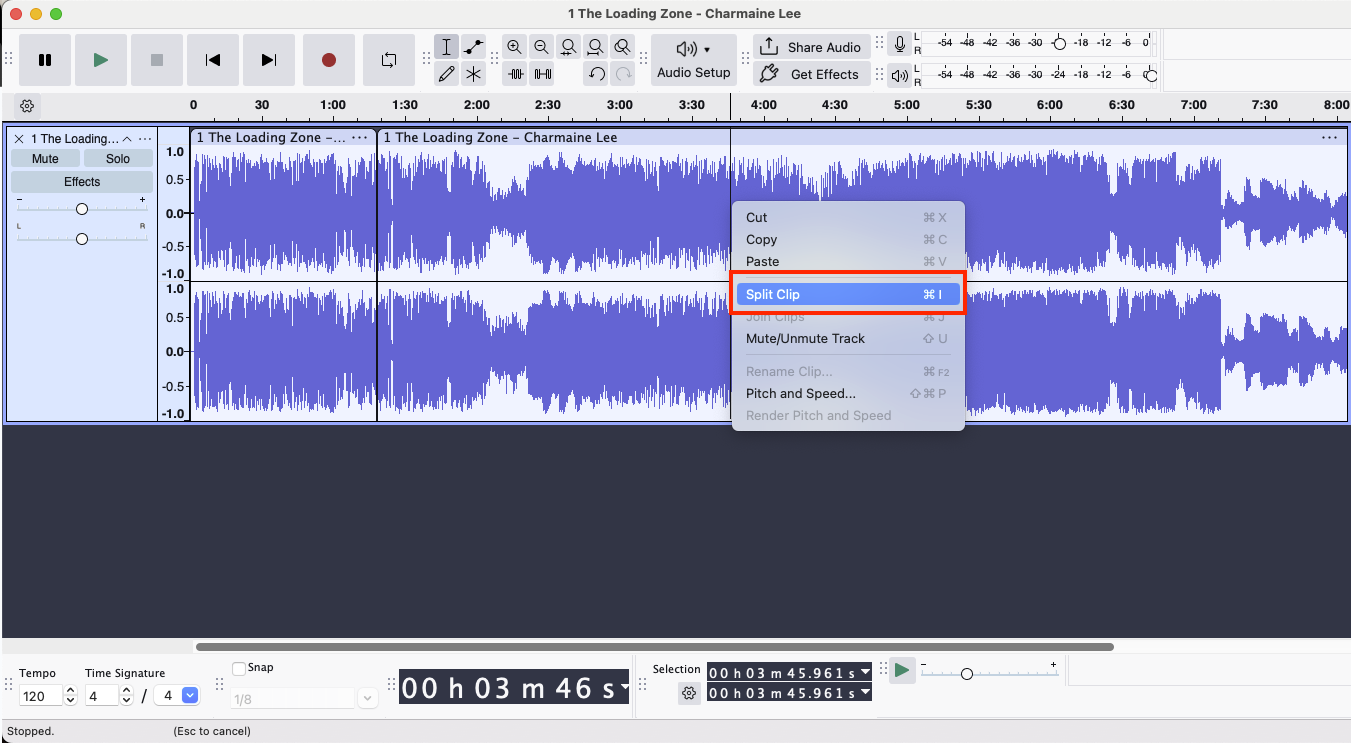Viewport: 1351px width, 743px height.
Task: Zoom in on the timeline
Action: (x=514, y=46)
